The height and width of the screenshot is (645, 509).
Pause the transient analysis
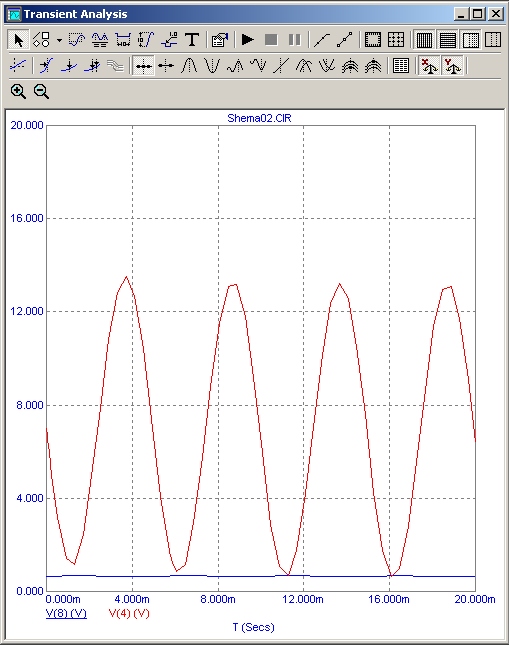[295, 40]
